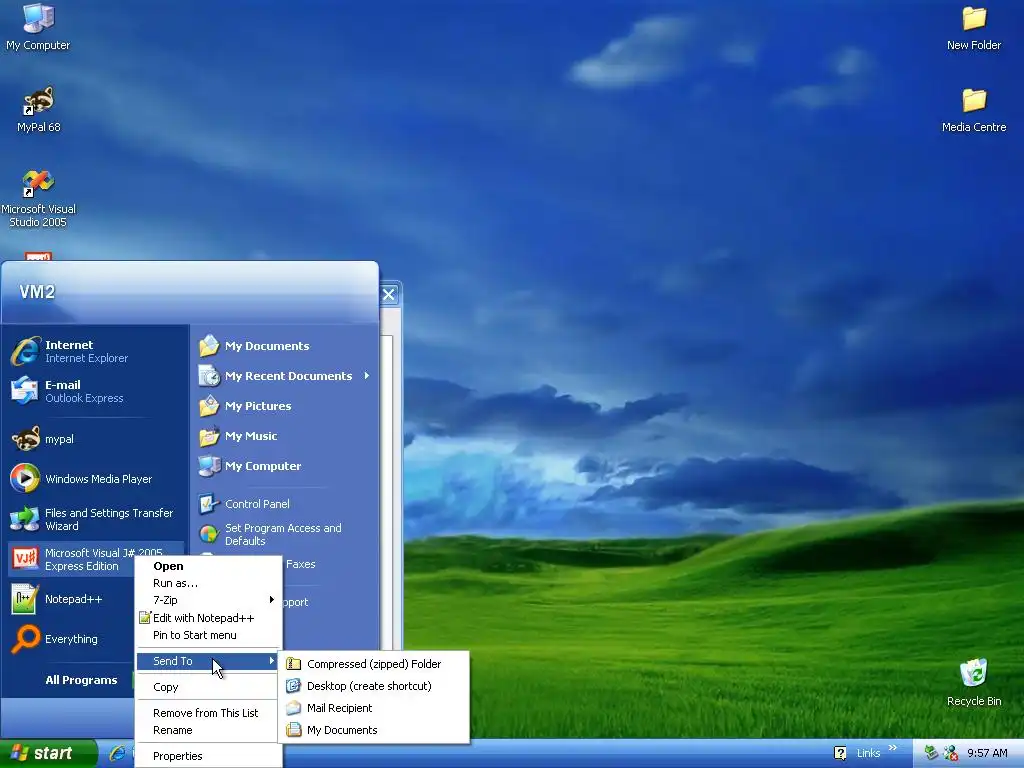Screen dimensions: 1024x768
Task: Send to My Documents
Action: point(374,730)
